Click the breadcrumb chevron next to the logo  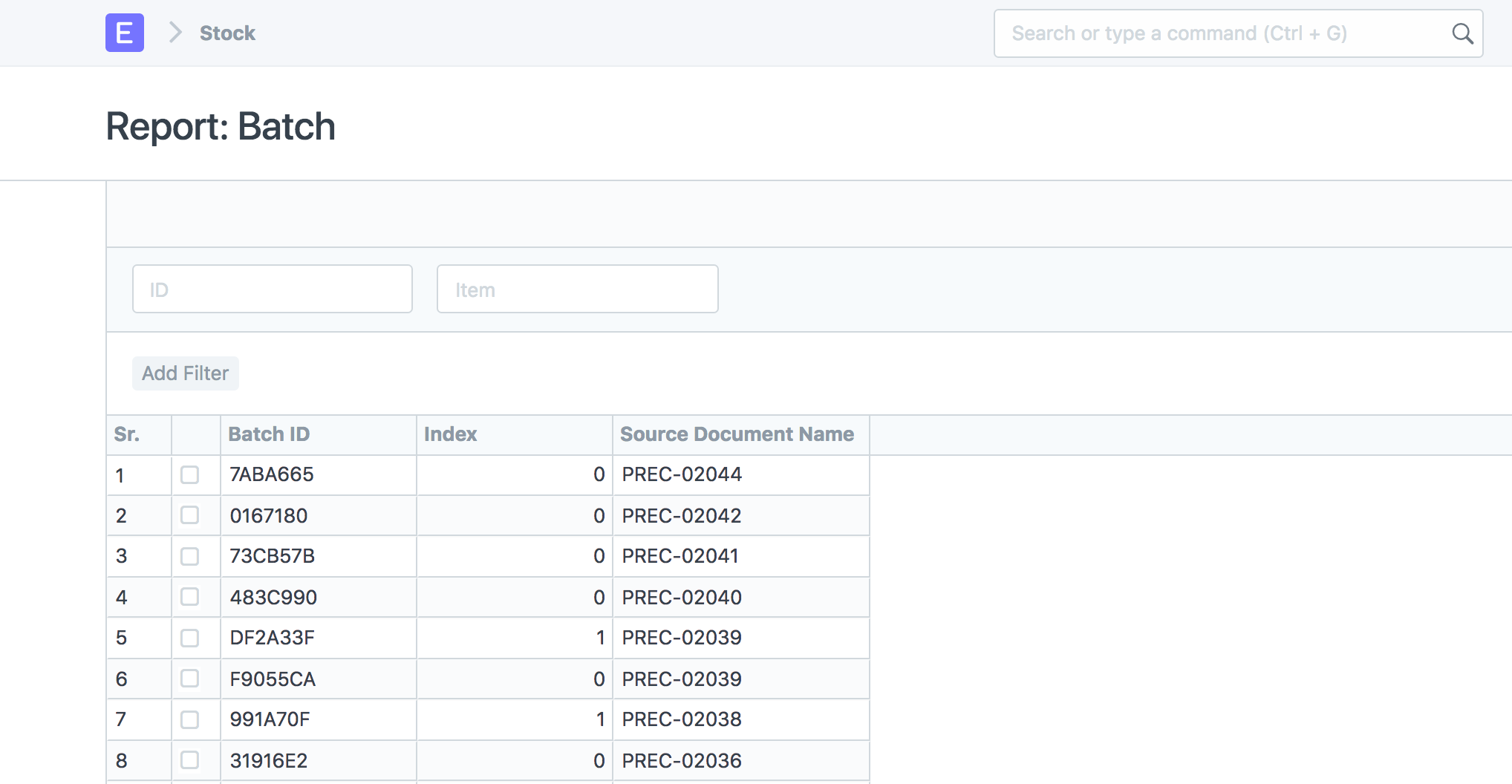click(175, 33)
